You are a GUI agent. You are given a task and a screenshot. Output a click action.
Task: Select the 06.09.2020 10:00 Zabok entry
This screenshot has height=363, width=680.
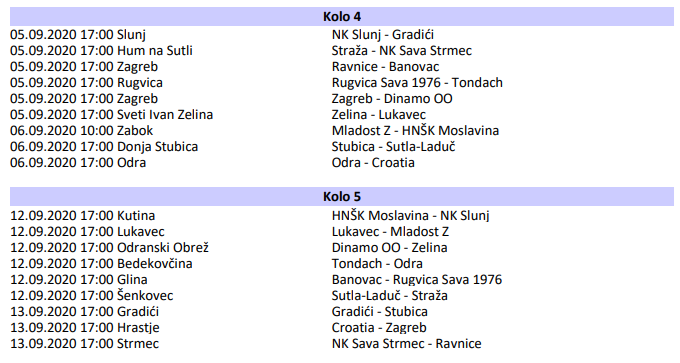82,131
